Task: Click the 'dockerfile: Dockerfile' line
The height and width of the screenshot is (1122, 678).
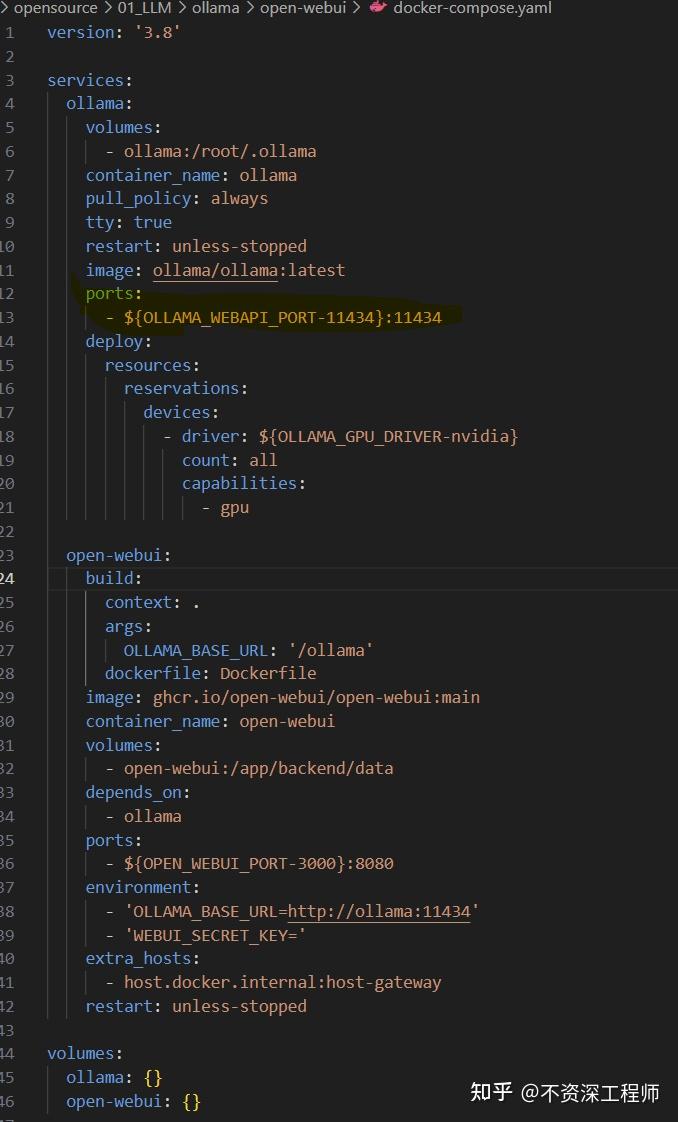Action: pos(211,673)
